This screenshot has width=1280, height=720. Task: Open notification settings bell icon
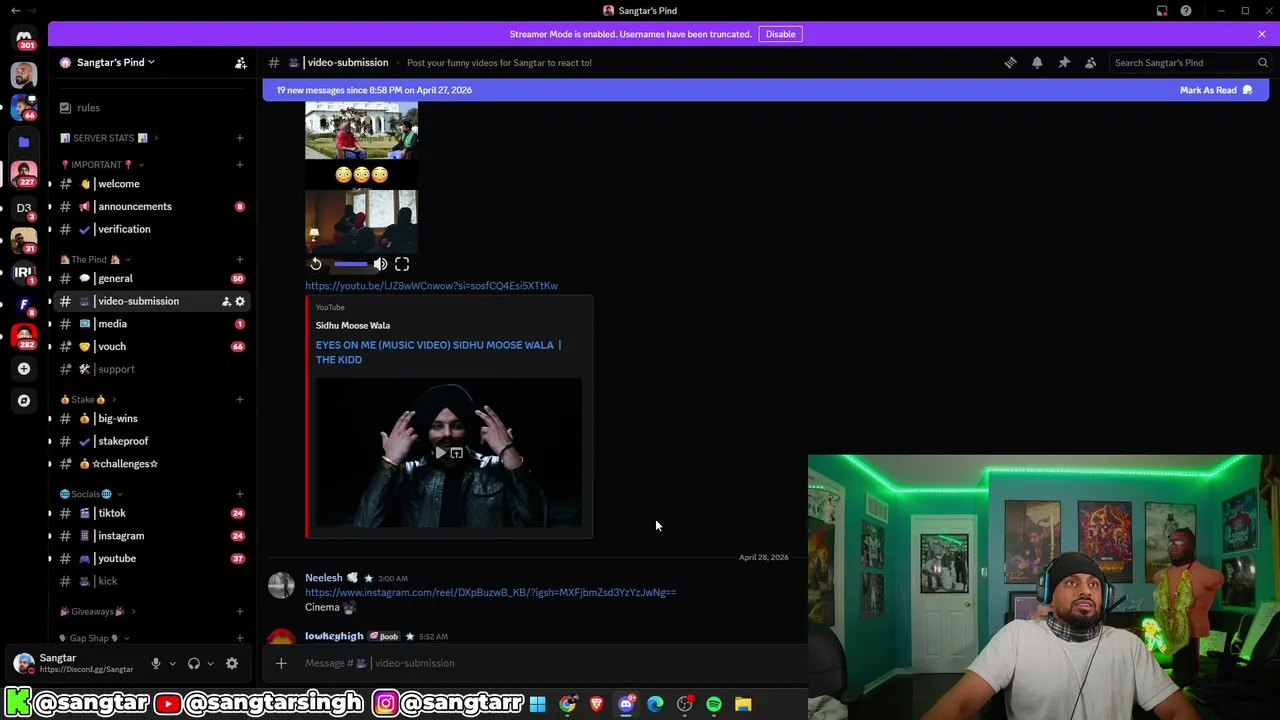click(1037, 62)
